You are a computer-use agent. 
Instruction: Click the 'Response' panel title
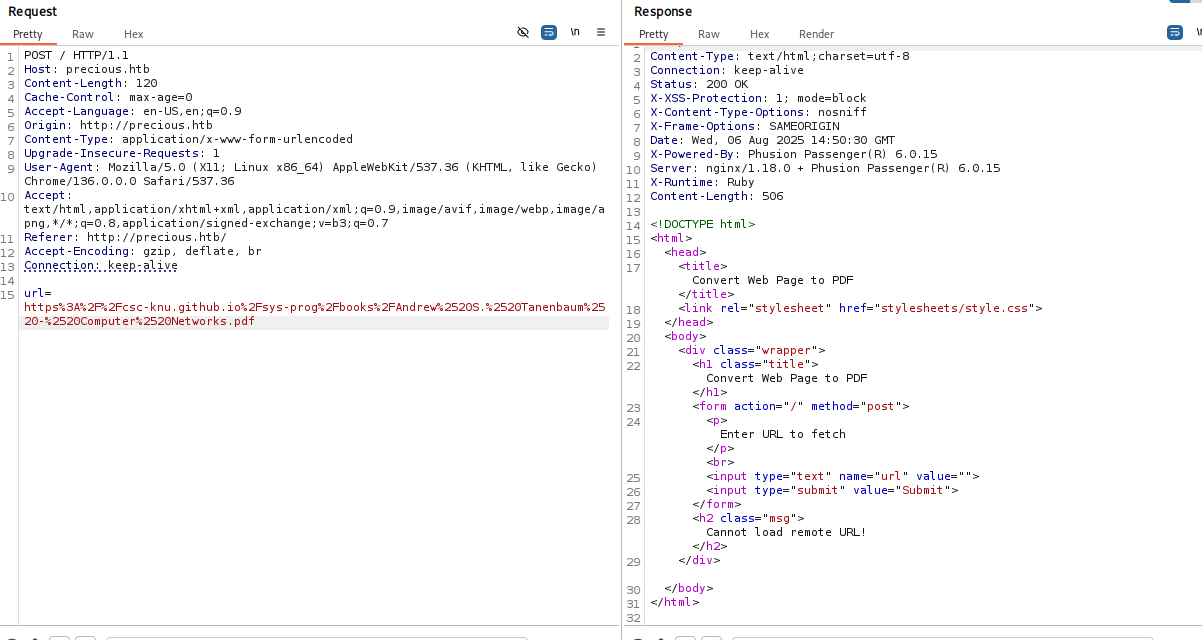coord(663,11)
